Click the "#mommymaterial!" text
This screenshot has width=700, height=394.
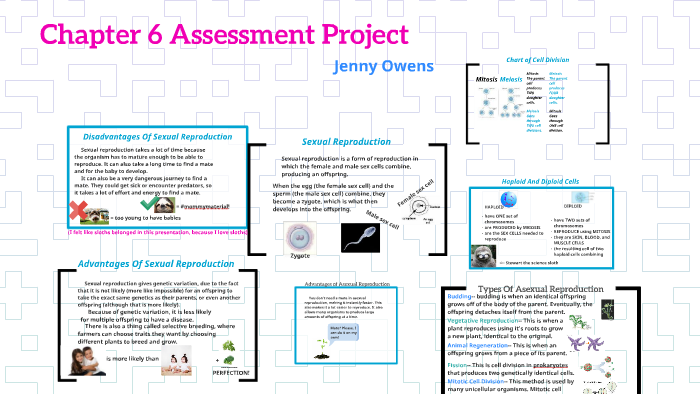pyautogui.click(x=205, y=207)
